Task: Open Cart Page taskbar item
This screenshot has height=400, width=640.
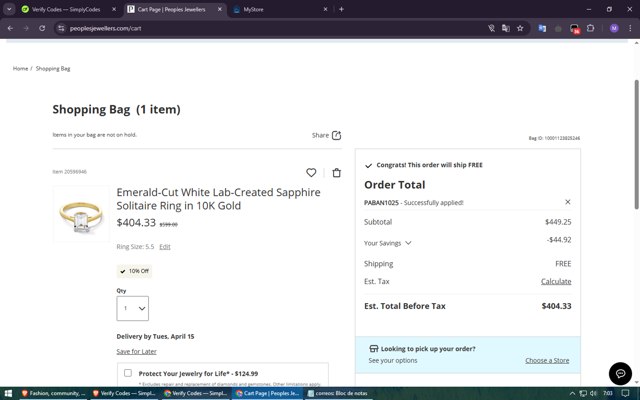Action: [x=267, y=393]
